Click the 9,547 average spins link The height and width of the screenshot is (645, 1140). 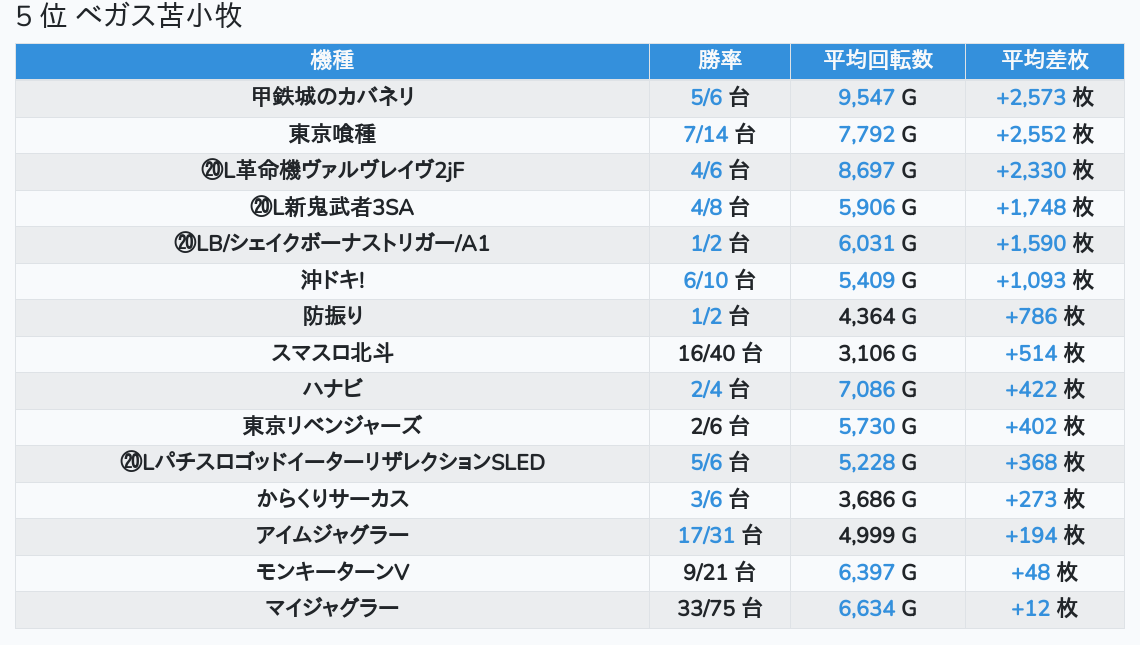(x=866, y=98)
